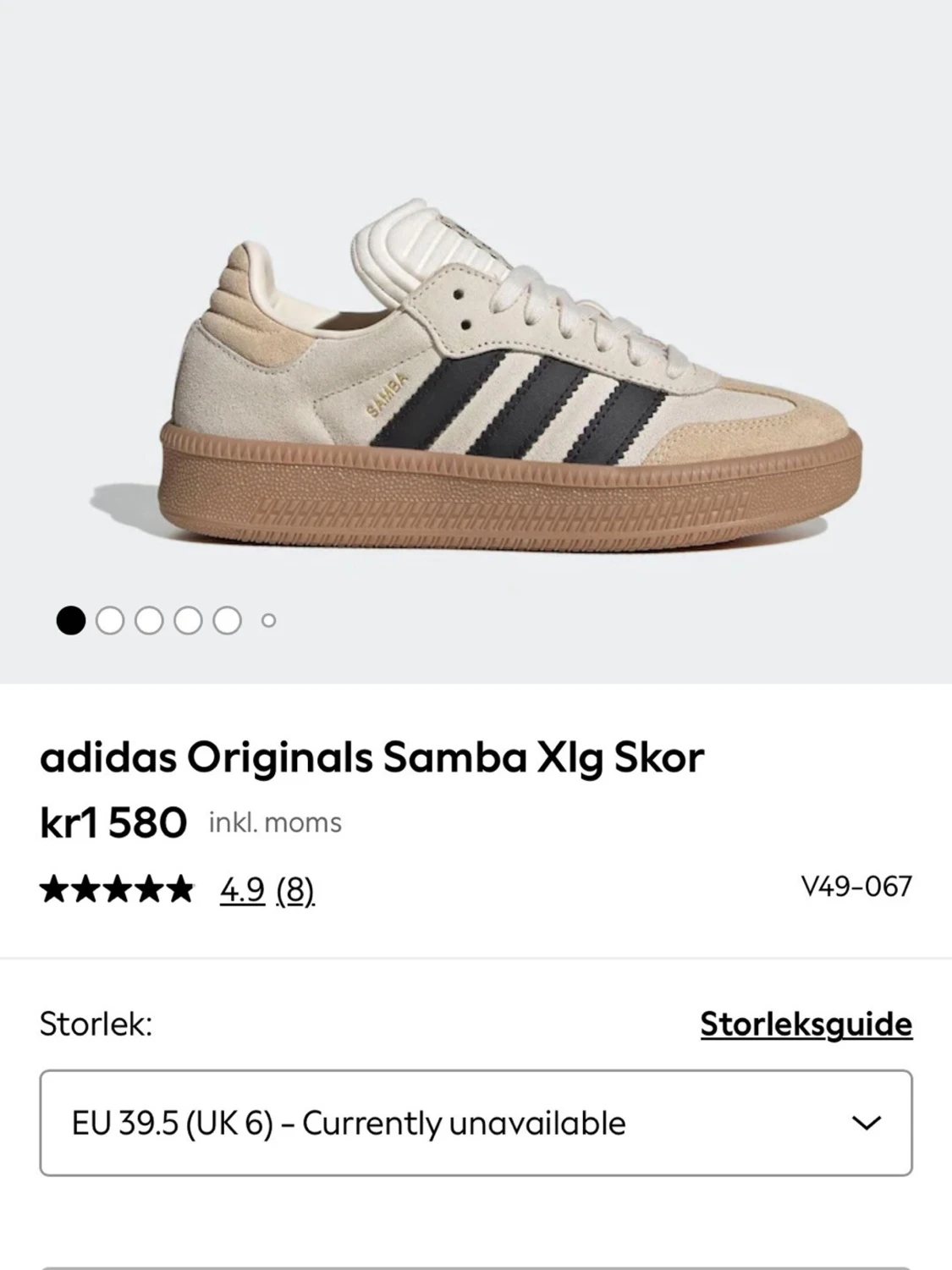
Task: Click the smallest trailing carousel dot
Action: tap(268, 621)
